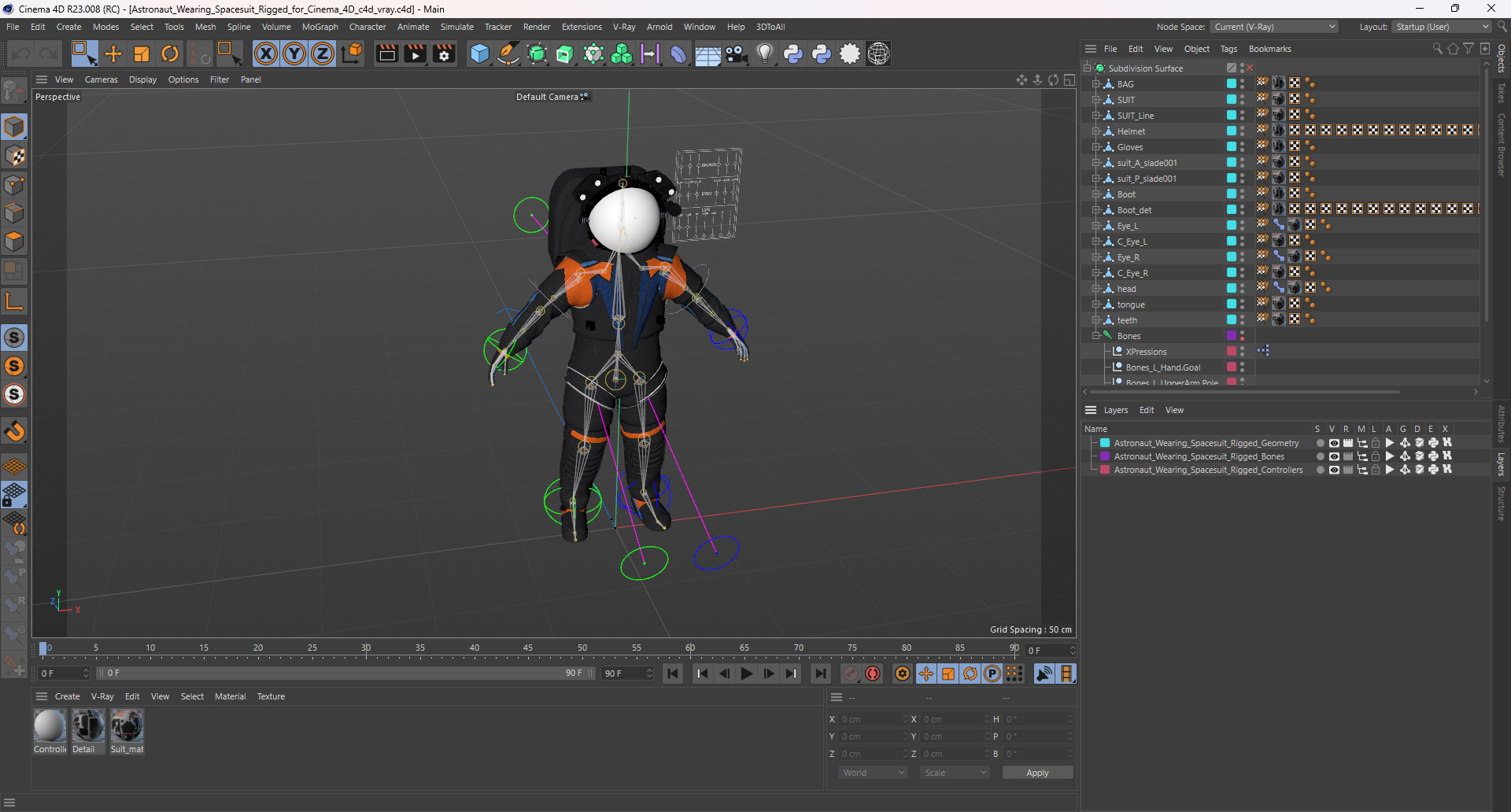Toggle X axis lock

point(266,54)
